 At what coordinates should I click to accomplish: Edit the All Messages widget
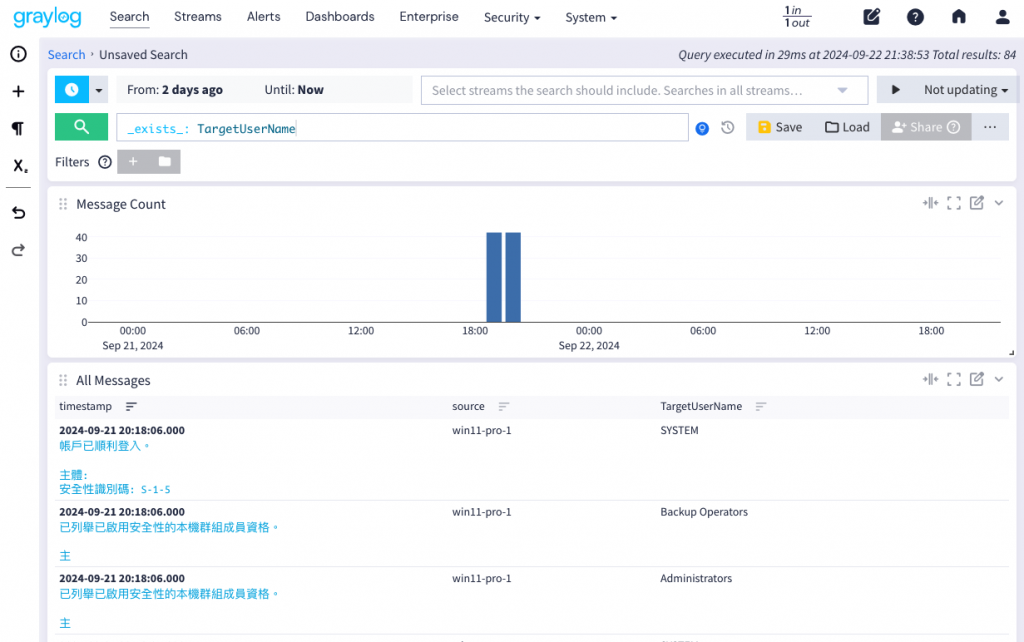pos(976,379)
